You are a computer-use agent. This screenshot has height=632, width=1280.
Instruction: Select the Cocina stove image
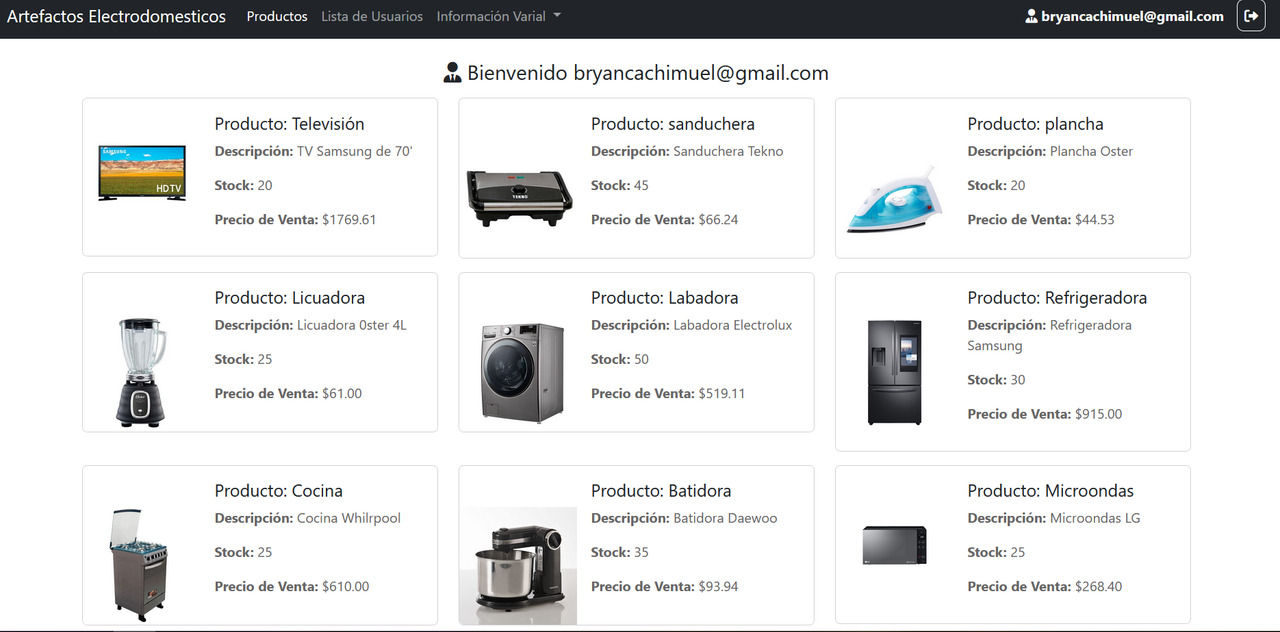tap(139, 565)
